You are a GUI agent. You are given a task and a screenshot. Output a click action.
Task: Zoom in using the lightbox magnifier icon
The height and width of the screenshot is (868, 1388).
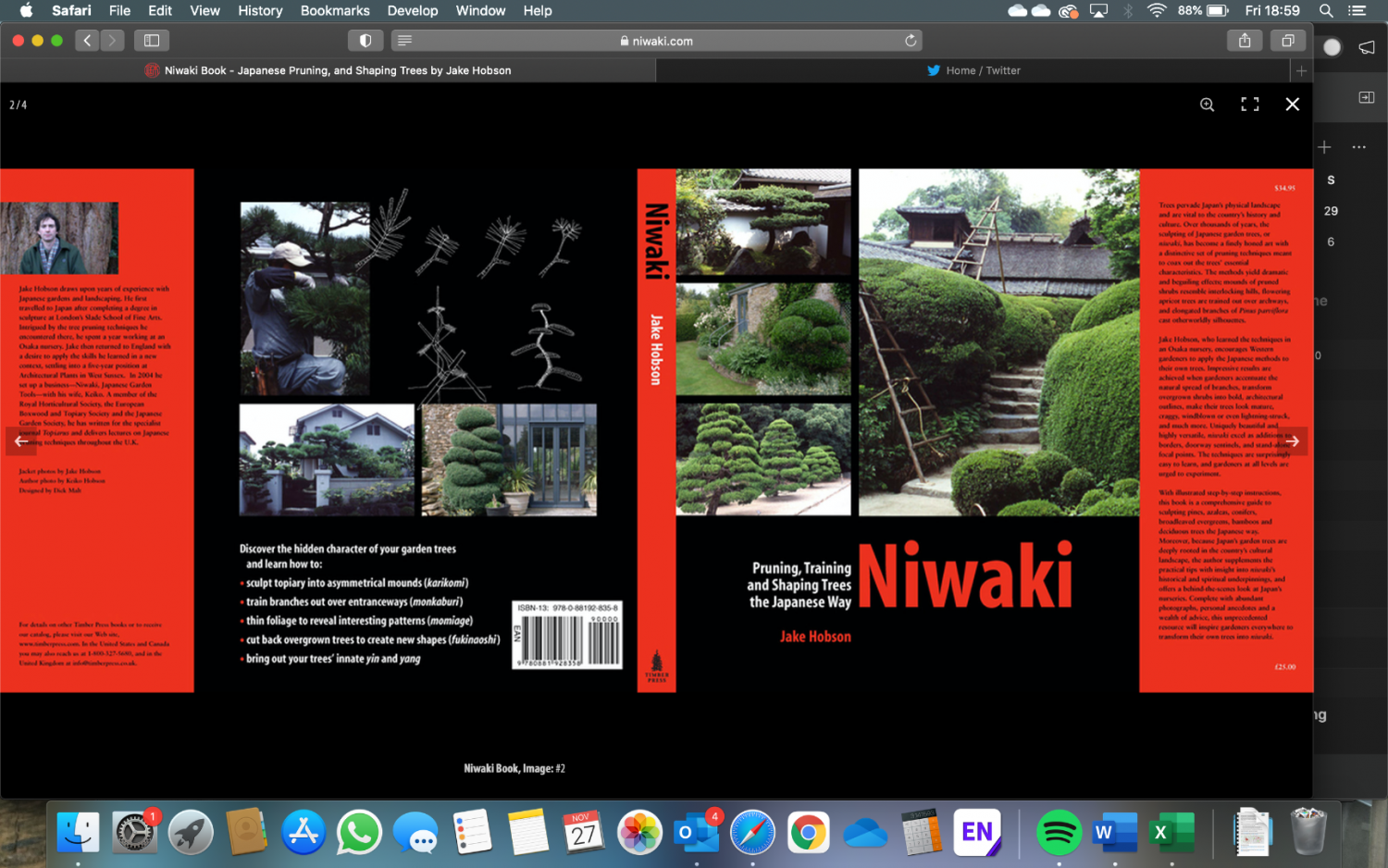(1207, 105)
